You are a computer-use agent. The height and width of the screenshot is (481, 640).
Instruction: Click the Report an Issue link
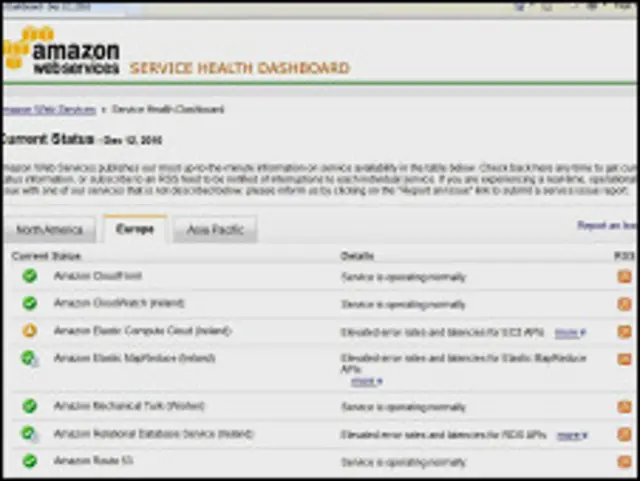[607, 225]
